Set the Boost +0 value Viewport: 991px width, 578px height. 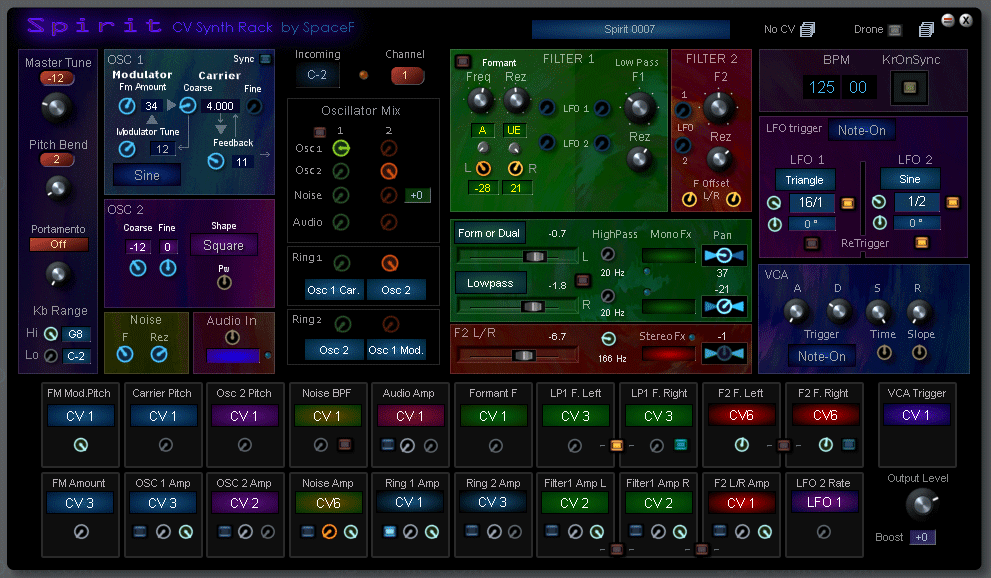pos(921,537)
